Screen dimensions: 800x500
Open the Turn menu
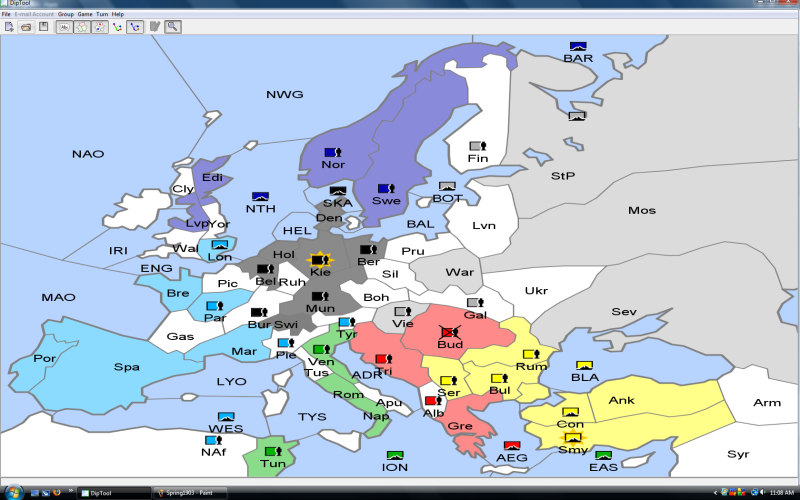[x=102, y=14]
